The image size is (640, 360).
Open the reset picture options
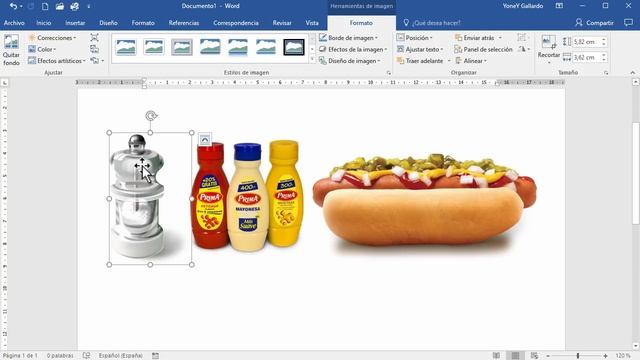97,60
